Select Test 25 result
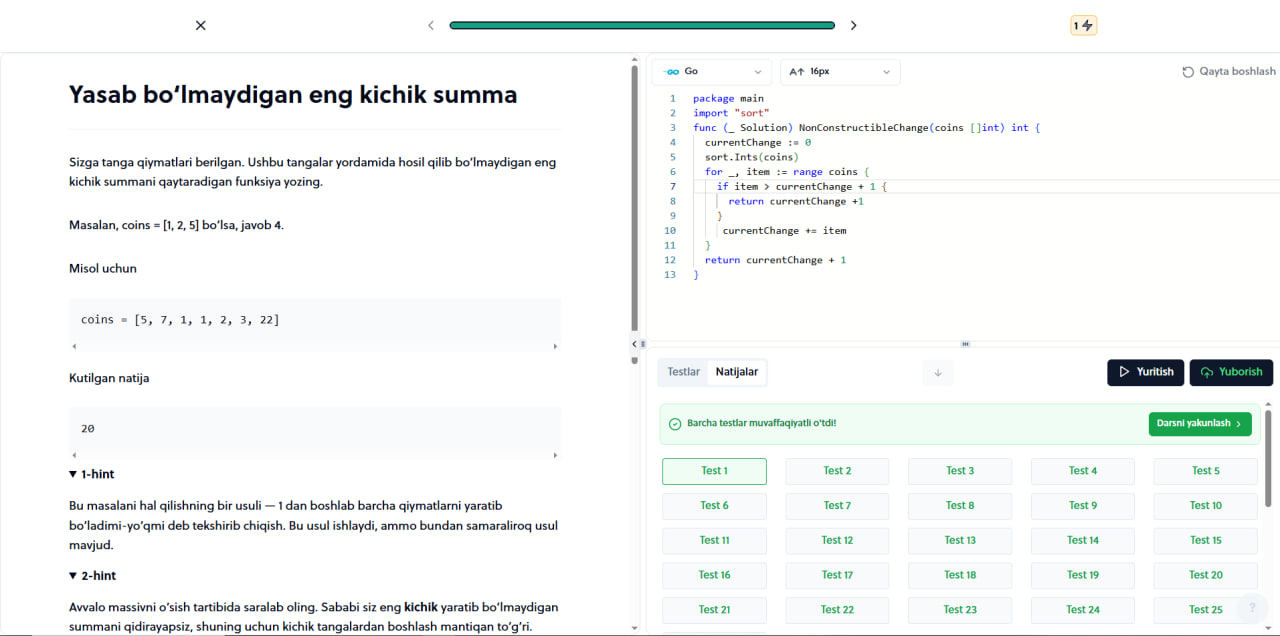The width and height of the screenshot is (1280, 636). click(x=1205, y=610)
